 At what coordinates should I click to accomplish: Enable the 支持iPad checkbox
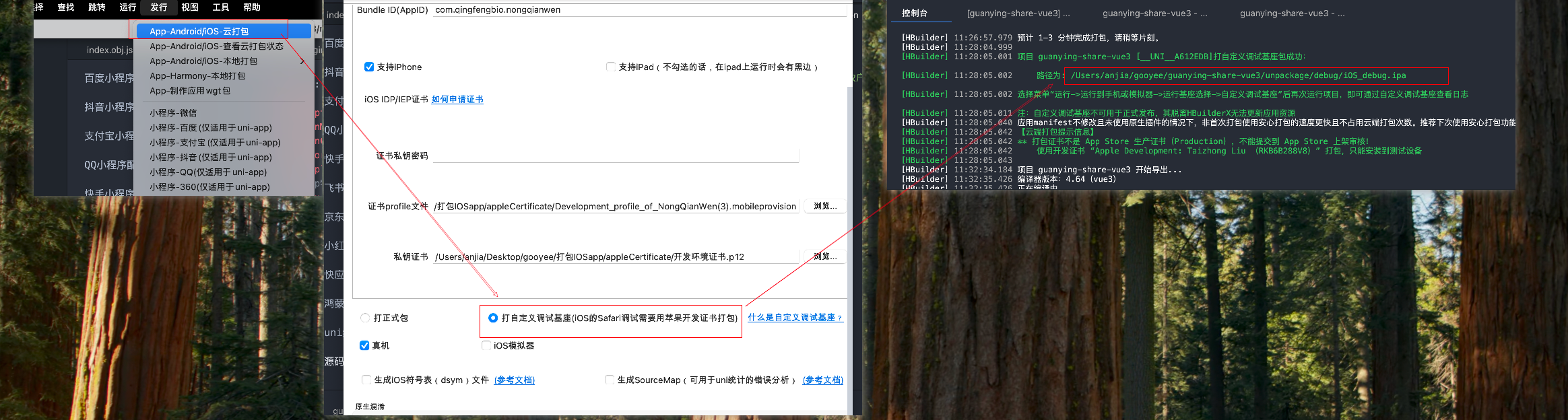pos(611,67)
